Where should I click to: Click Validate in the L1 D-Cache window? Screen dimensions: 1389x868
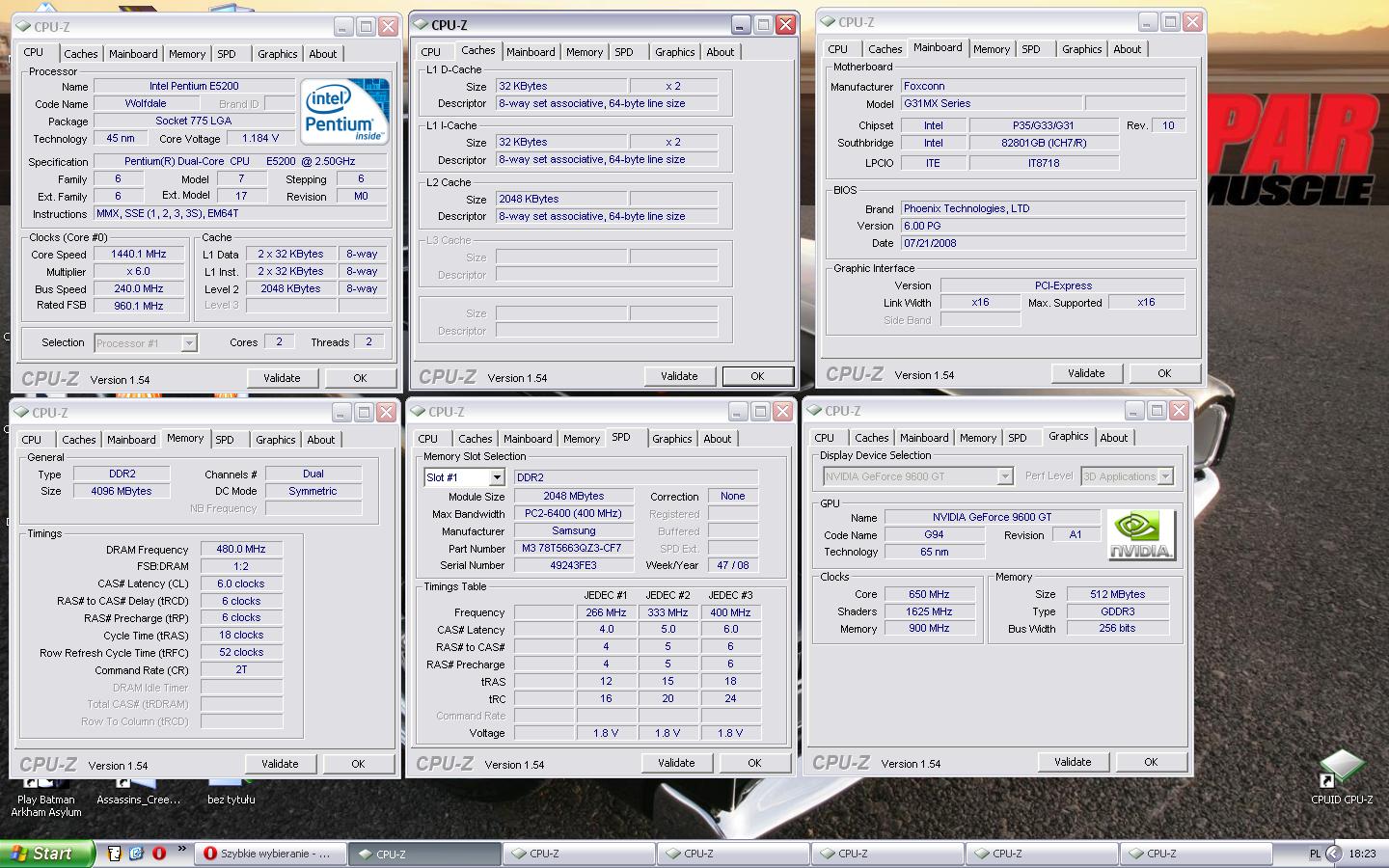[x=679, y=376]
